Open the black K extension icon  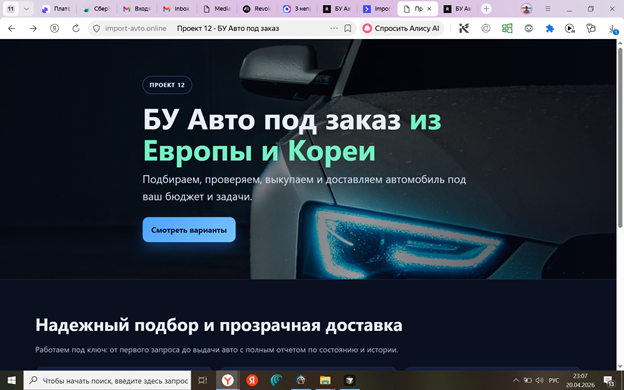pos(464,28)
